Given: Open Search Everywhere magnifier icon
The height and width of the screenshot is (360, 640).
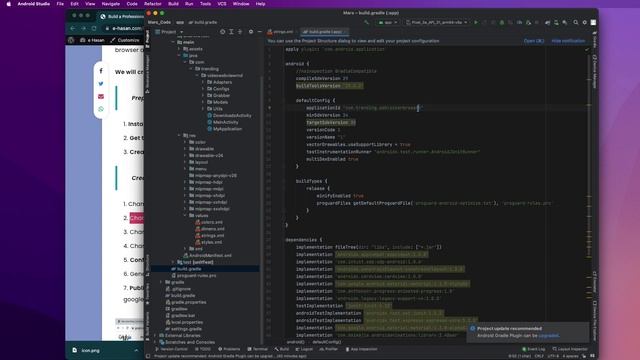Looking at the screenshot, I should [x=576, y=22].
